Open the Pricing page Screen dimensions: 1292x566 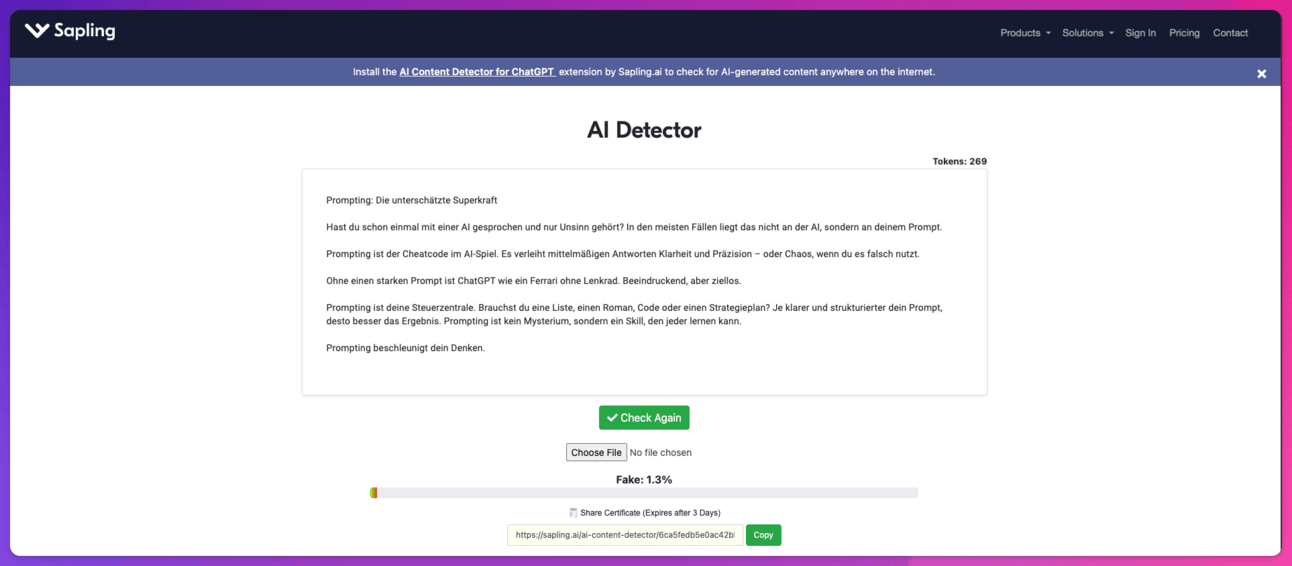pyautogui.click(x=1184, y=33)
